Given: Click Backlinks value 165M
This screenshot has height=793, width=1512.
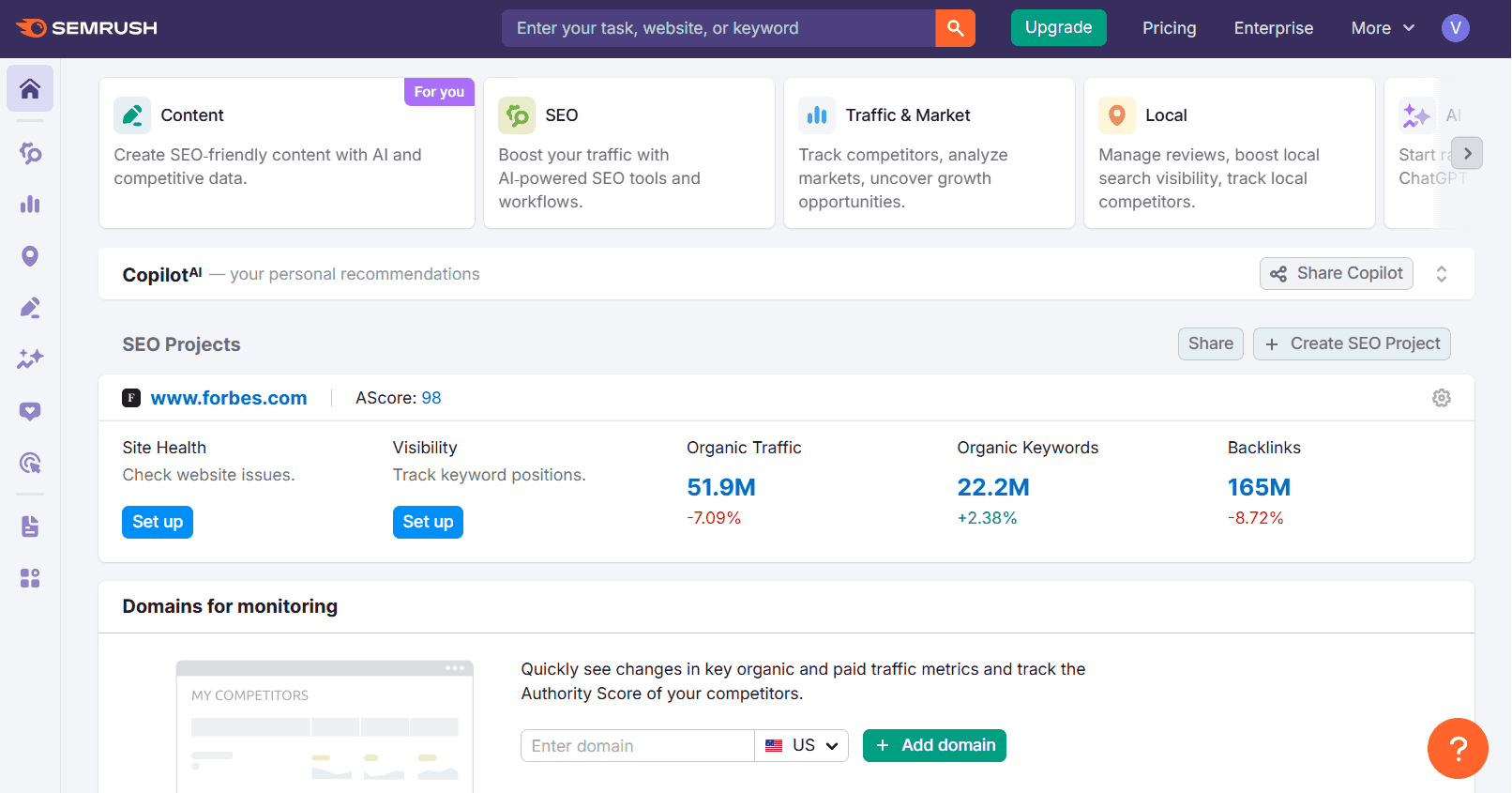Looking at the screenshot, I should (1259, 487).
